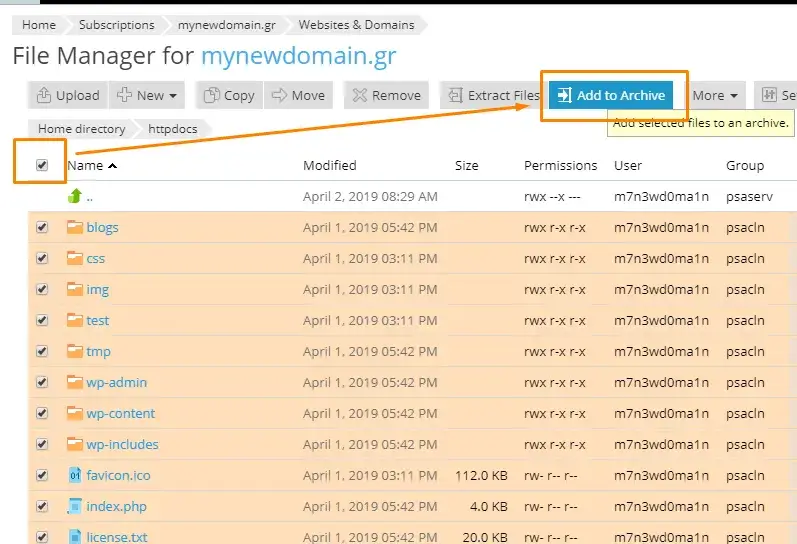Uncheck the wp-content row checkbox
797x544 pixels.
[42, 413]
